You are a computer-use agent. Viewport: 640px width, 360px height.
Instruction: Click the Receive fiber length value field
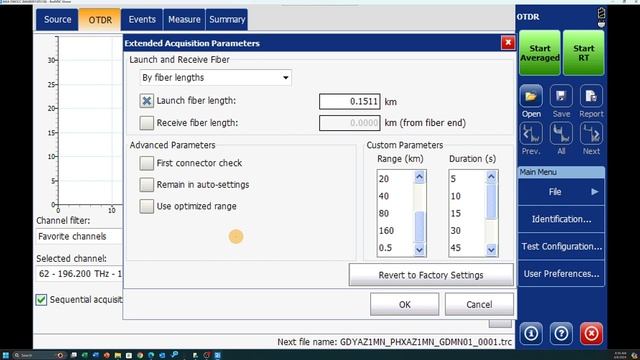[x=350, y=123]
